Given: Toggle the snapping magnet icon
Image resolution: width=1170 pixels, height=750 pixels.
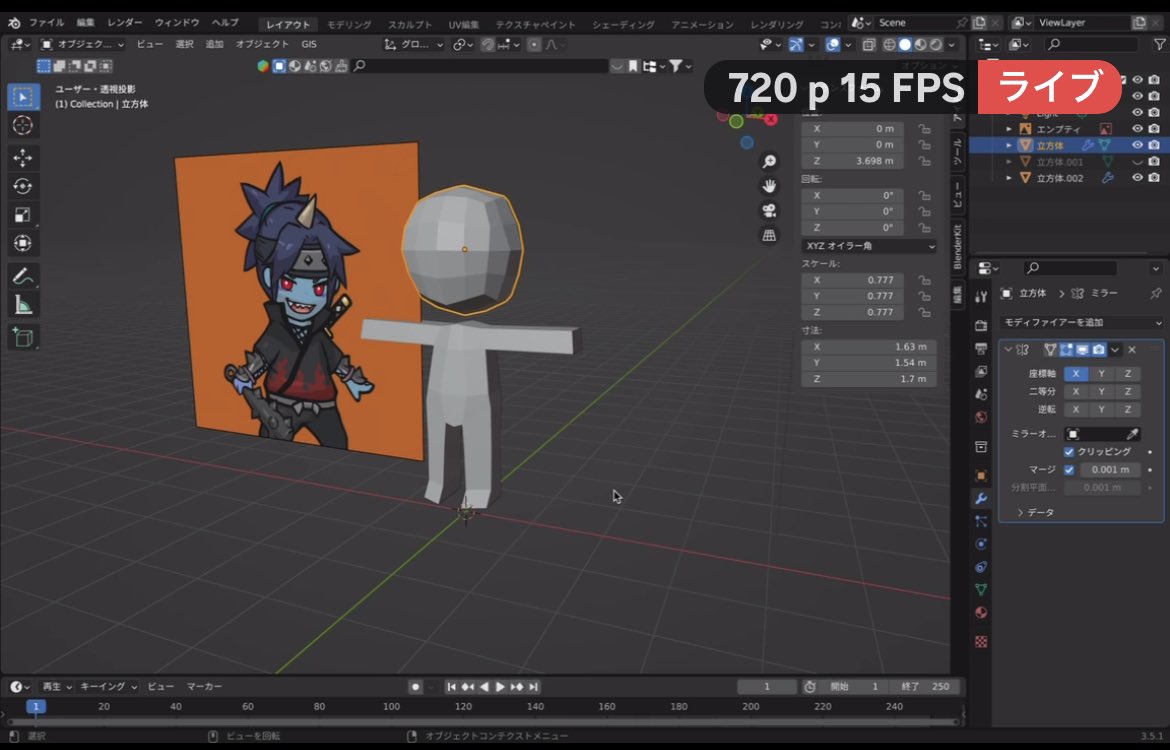Looking at the screenshot, I should pyautogui.click(x=487, y=45).
